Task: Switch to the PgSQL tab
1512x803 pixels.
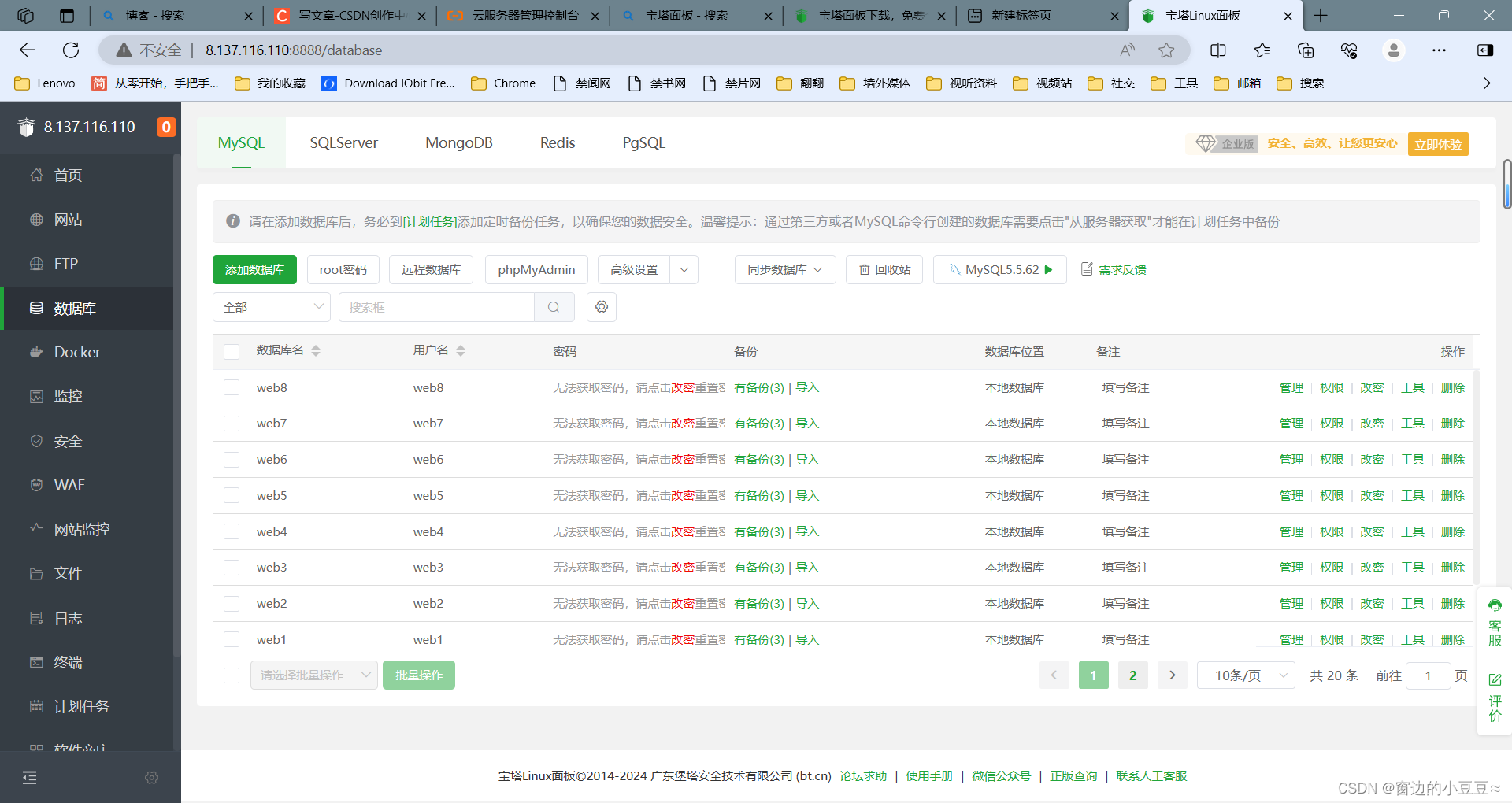Action: [x=644, y=143]
